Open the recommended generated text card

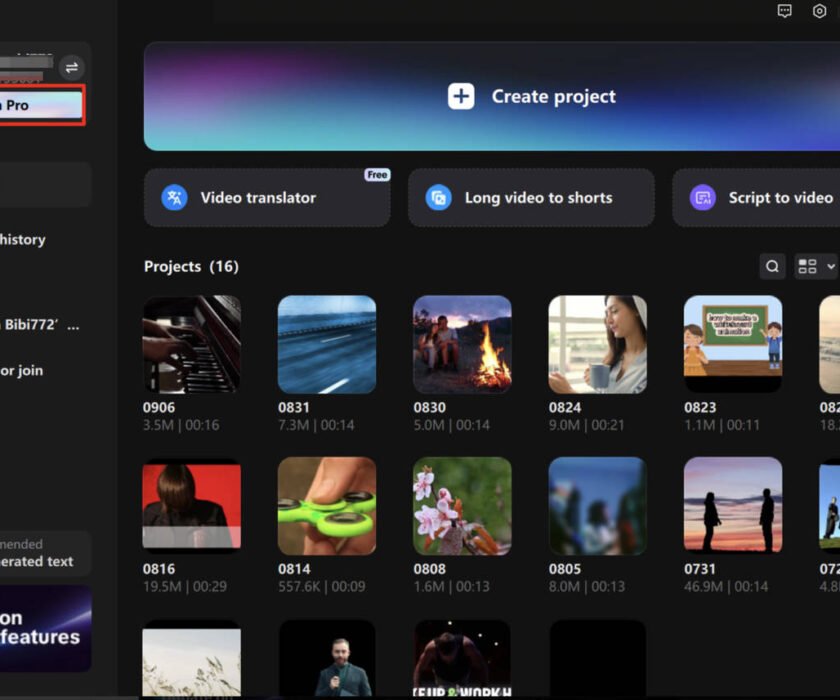click(45, 553)
